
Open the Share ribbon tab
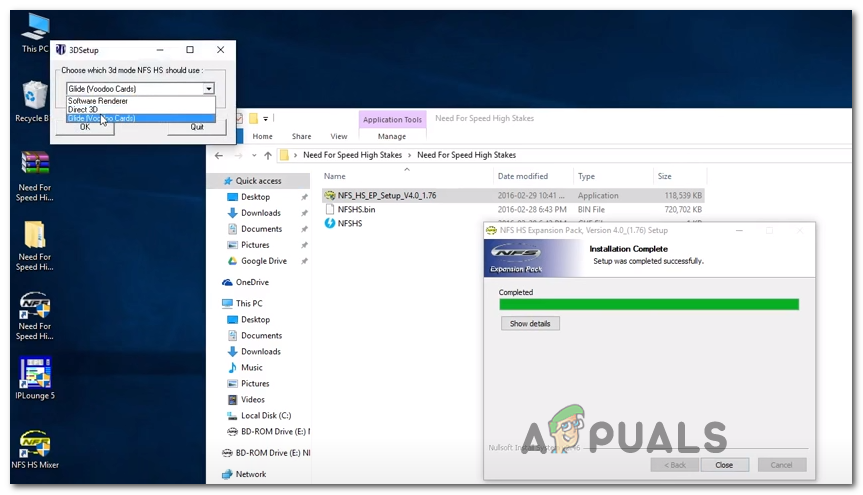click(302, 136)
